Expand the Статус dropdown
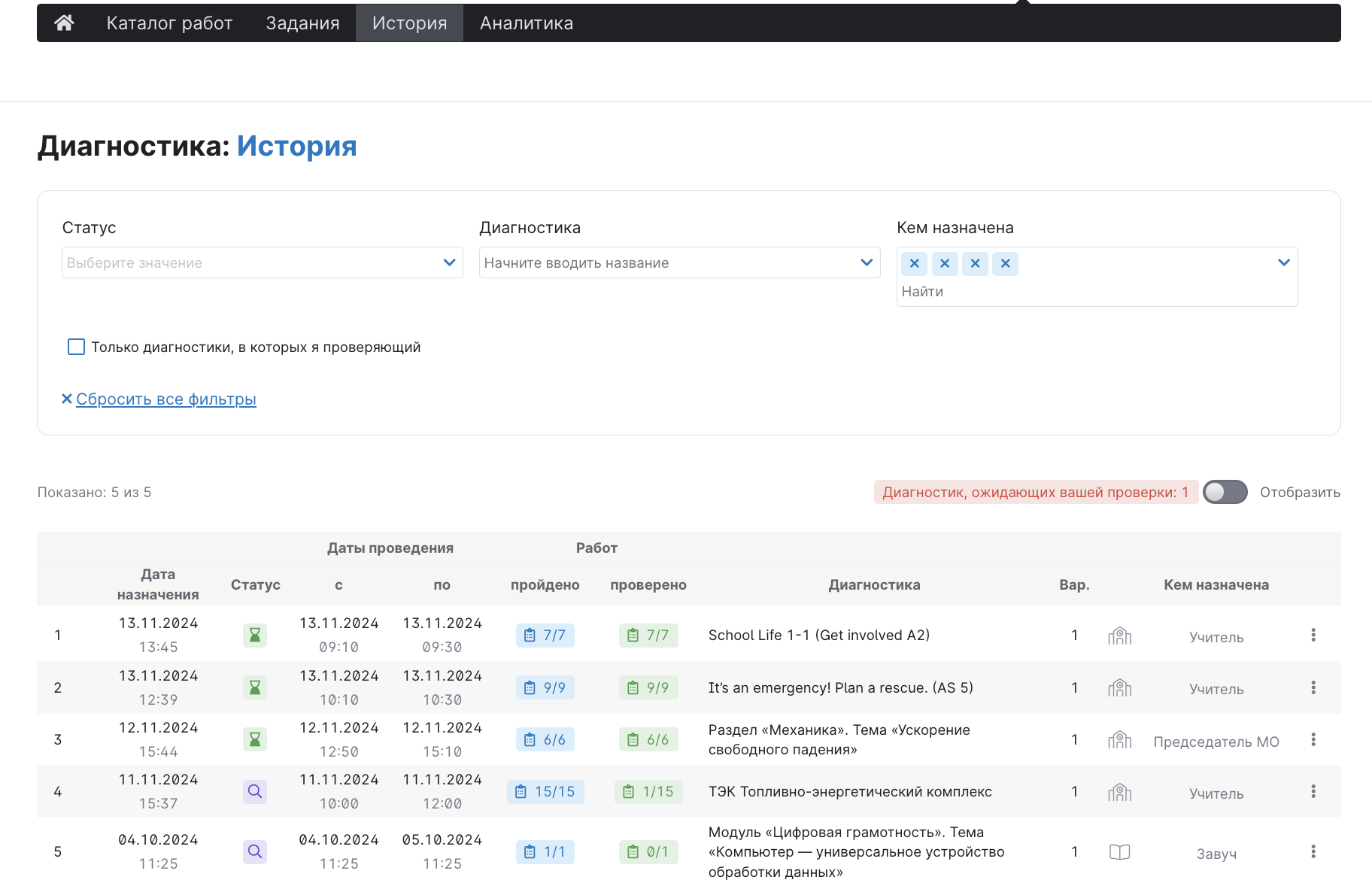The width and height of the screenshot is (1372, 895). click(x=449, y=262)
